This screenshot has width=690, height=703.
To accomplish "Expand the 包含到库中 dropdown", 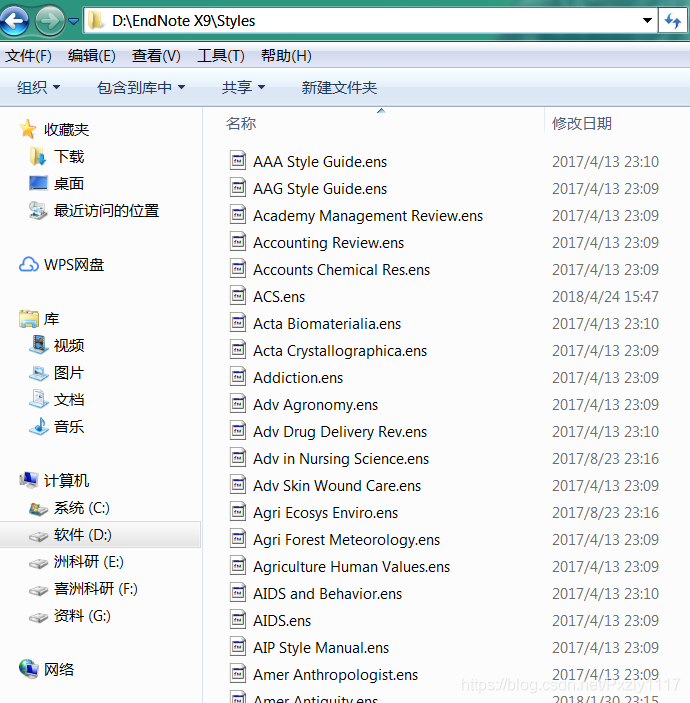I will 141,87.
